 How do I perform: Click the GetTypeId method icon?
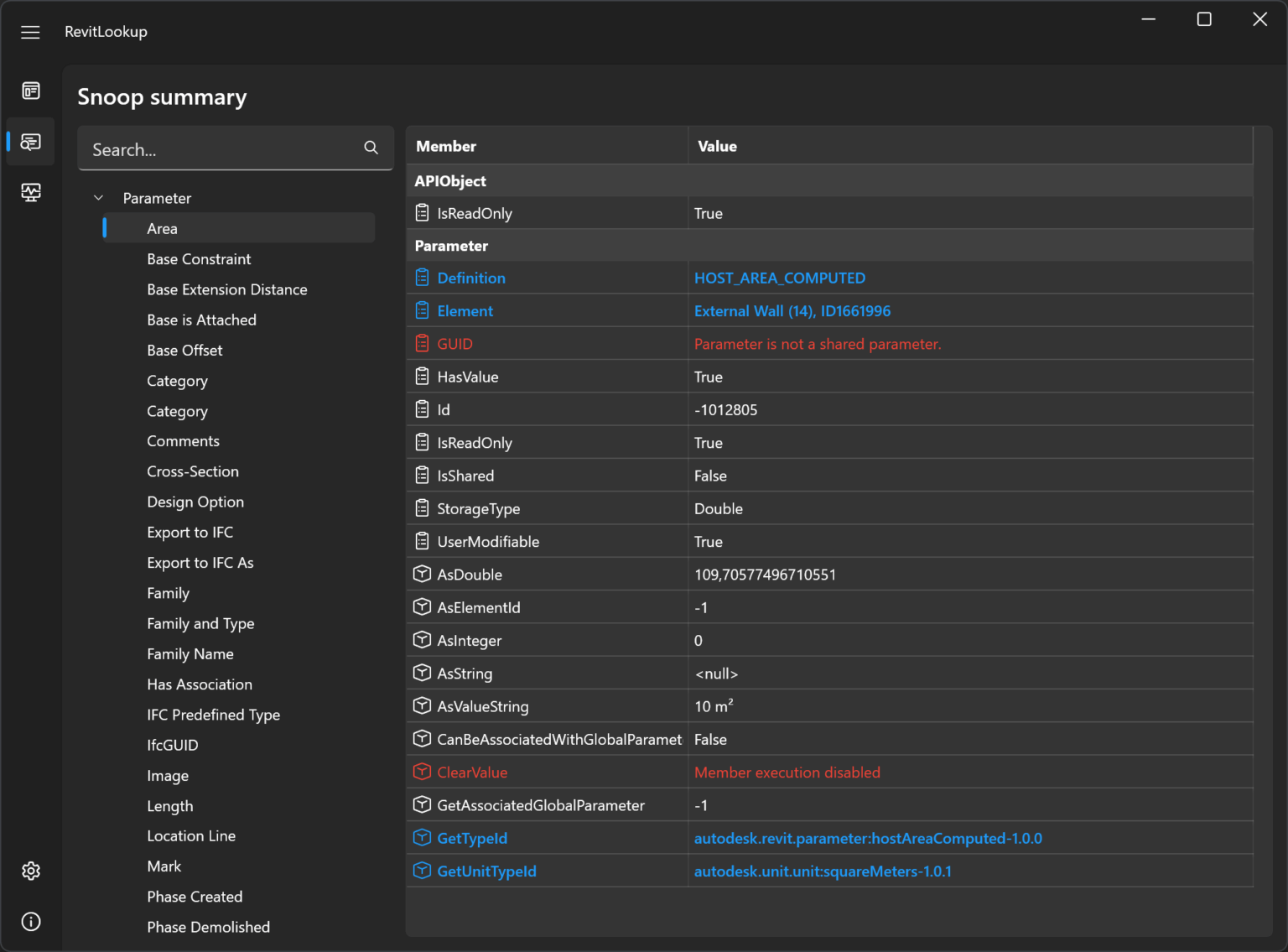tap(423, 837)
